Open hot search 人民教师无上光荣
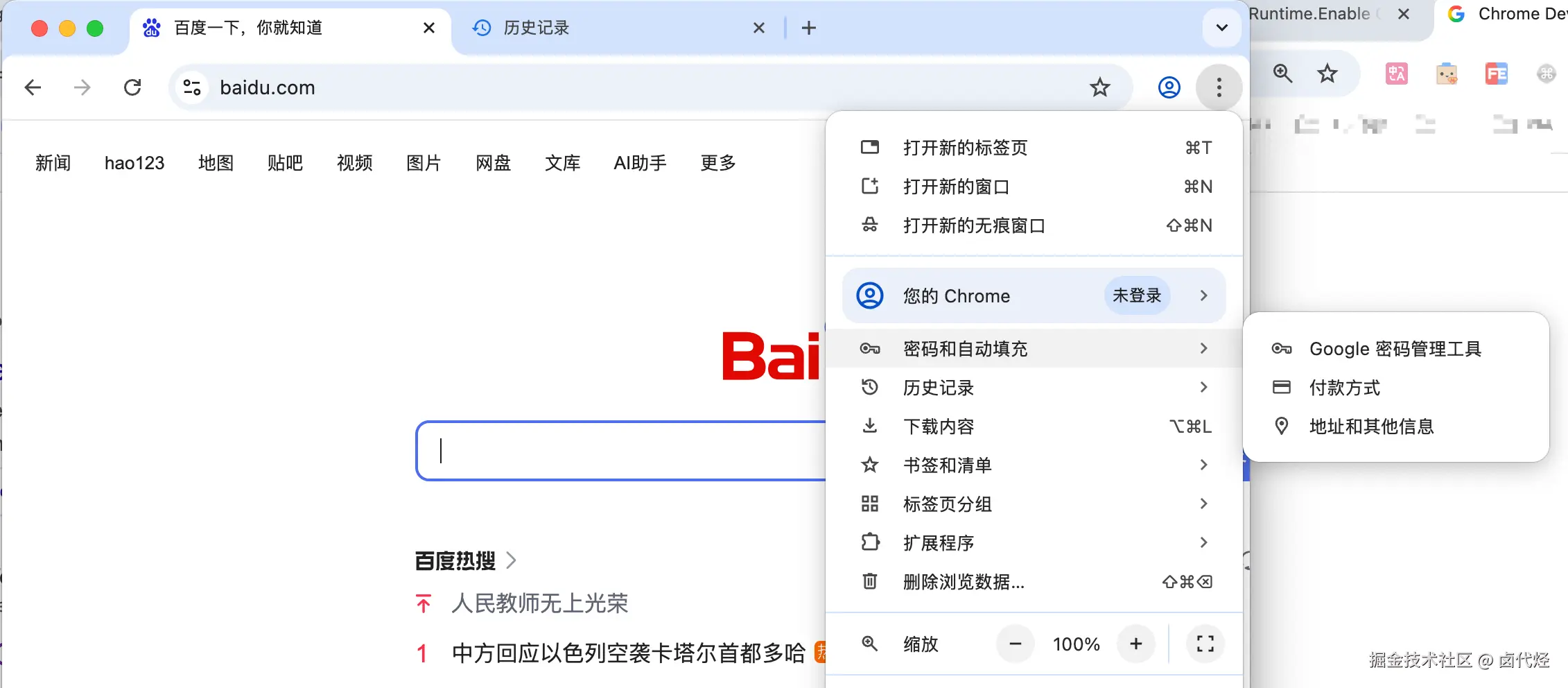This screenshot has height=688, width=1568. point(539,603)
